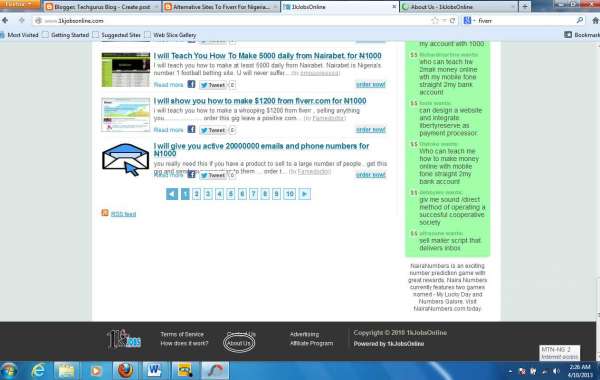The width and height of the screenshot is (600, 380).
Task: Switch to Firefox in the taskbar
Action: [x=125, y=370]
